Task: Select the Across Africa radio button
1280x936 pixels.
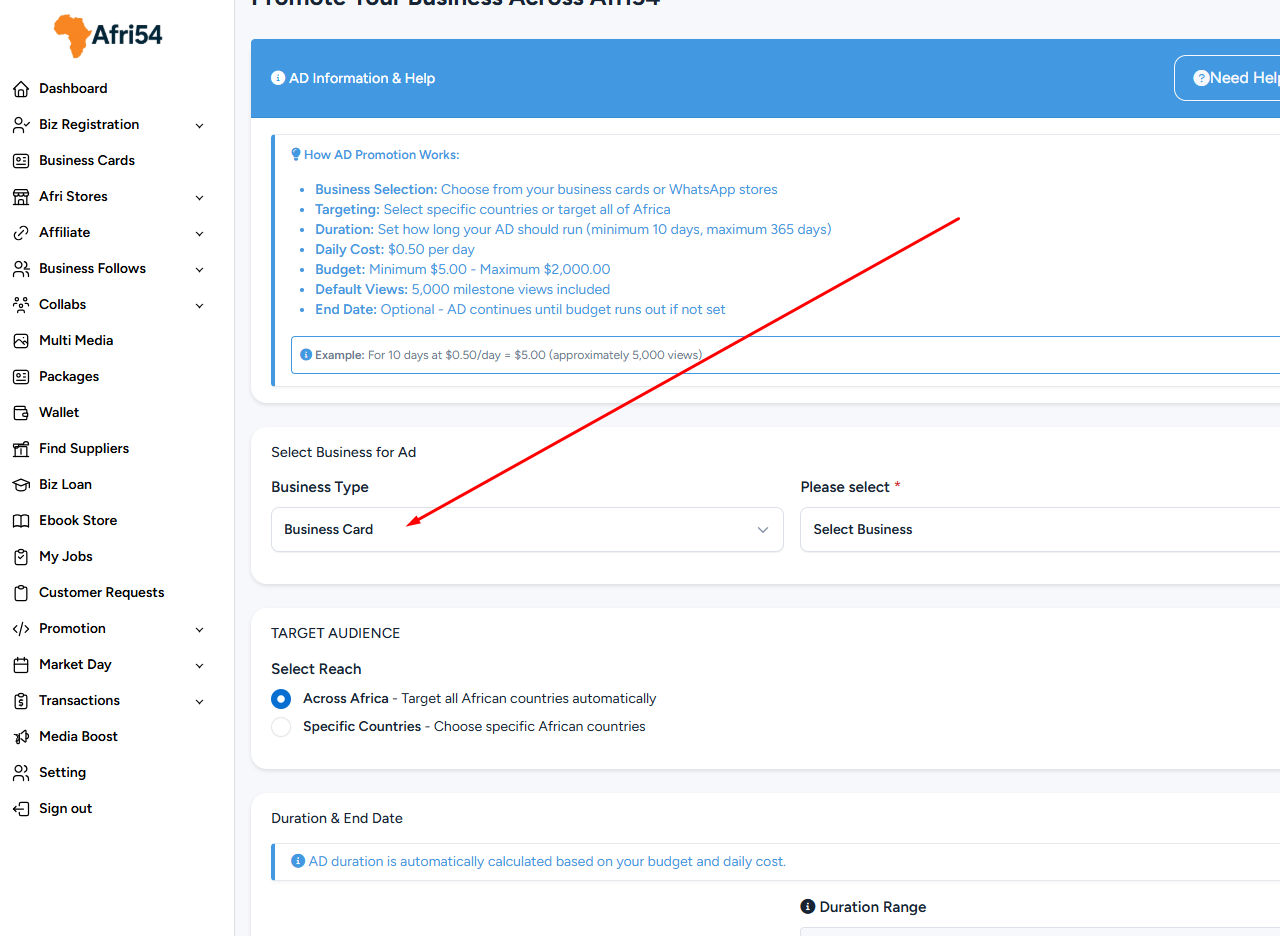Action: tap(281, 699)
